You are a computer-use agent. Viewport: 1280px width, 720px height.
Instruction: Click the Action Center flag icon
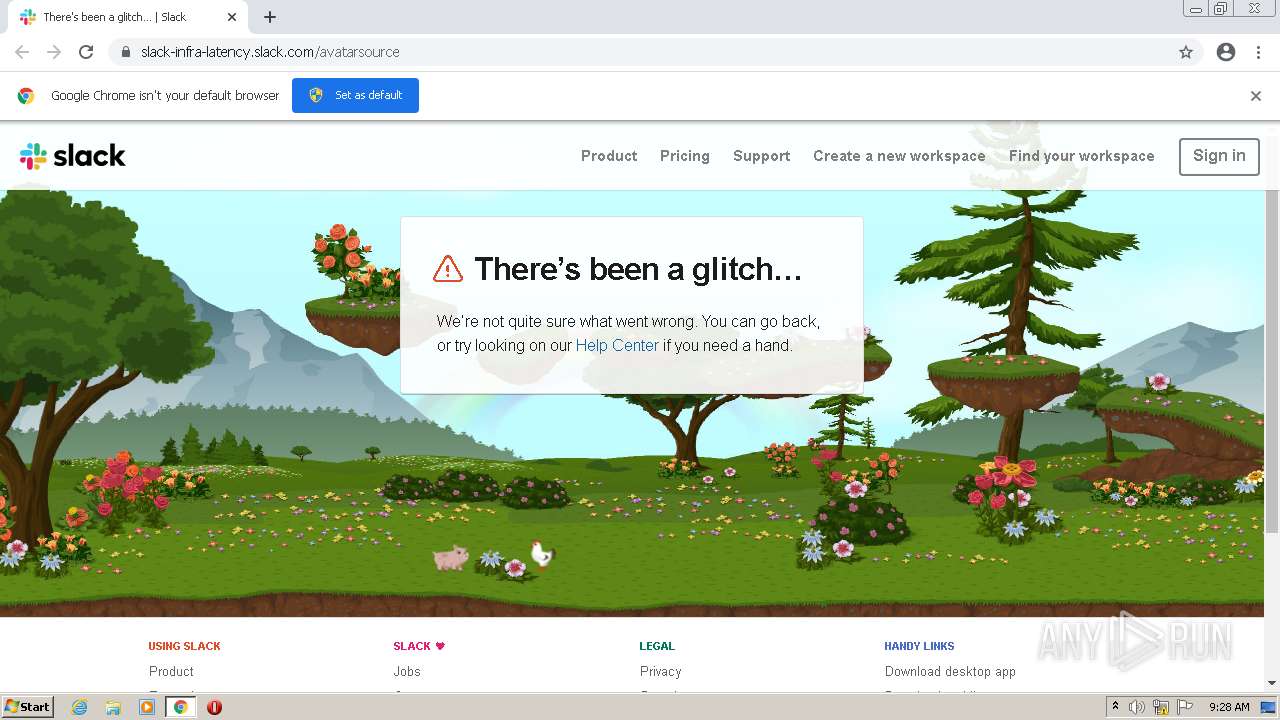point(1185,707)
